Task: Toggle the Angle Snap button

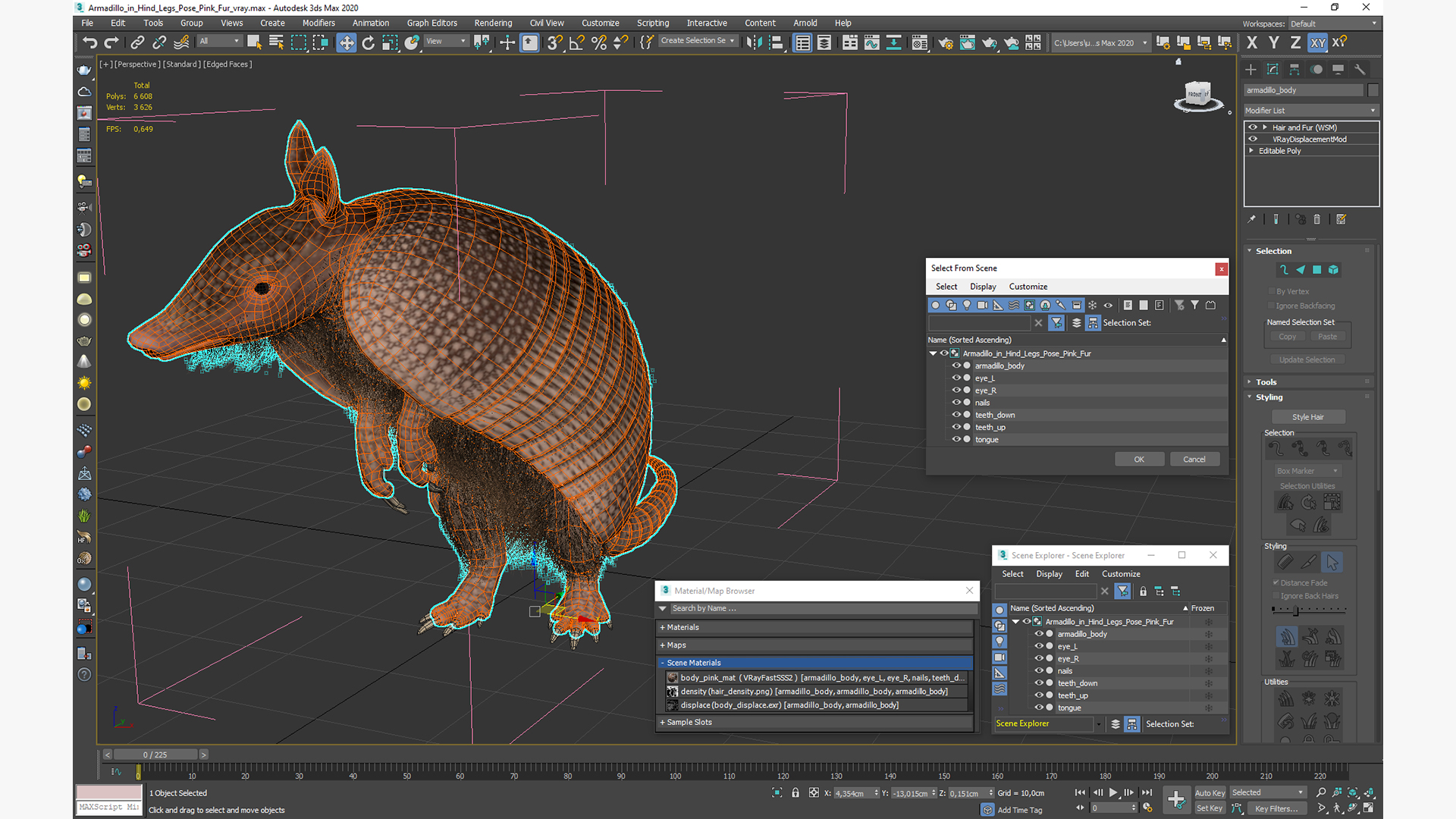Action: 576,42
